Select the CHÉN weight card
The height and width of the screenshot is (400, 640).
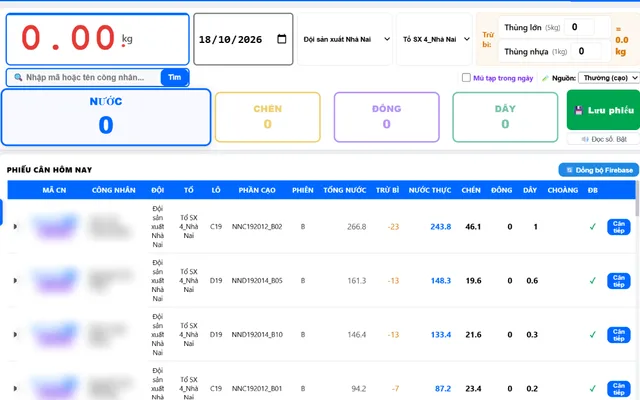tap(268, 117)
